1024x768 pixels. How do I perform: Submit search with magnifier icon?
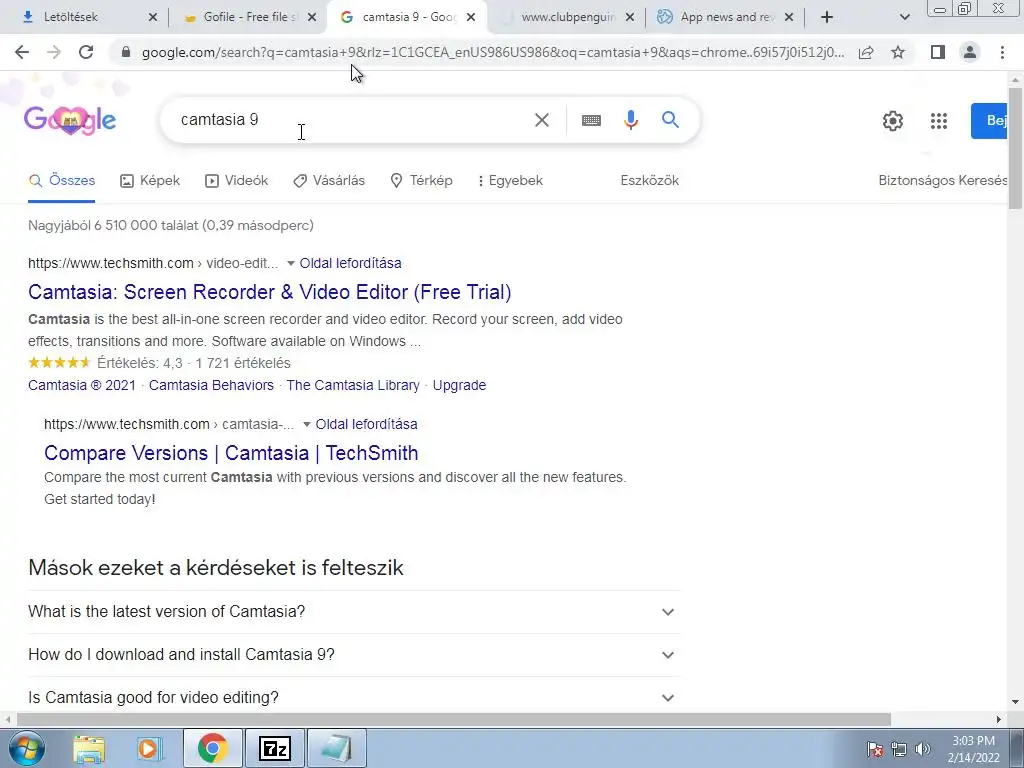pos(670,120)
